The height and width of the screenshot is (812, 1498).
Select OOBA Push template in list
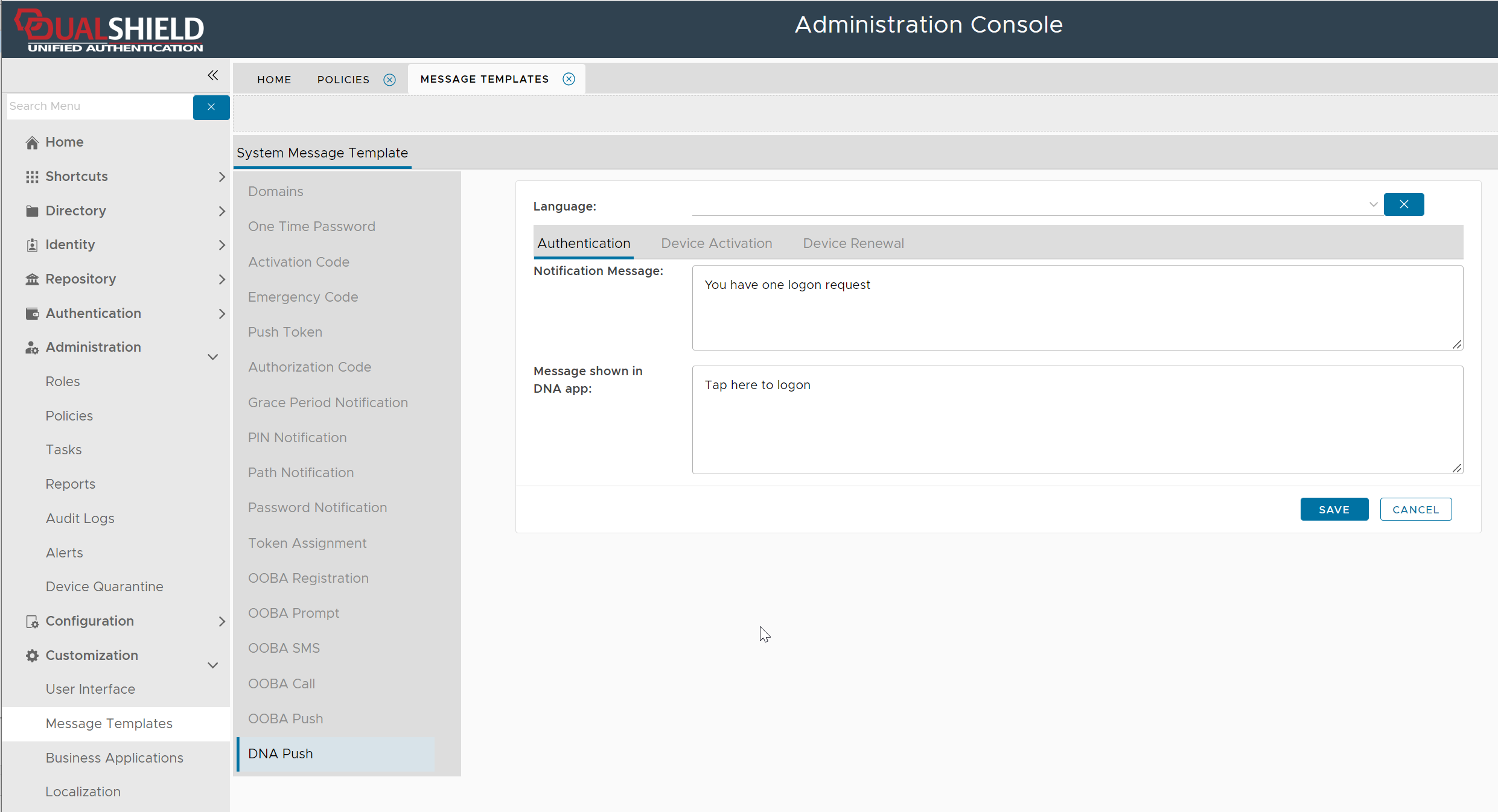(x=285, y=719)
